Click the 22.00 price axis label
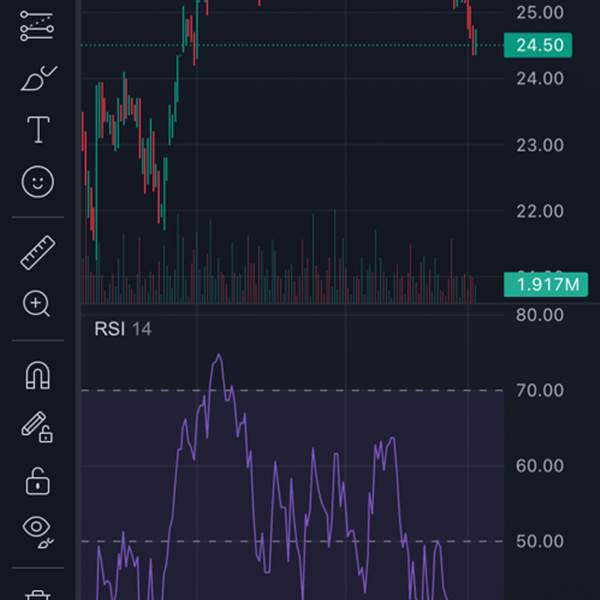The width and height of the screenshot is (600, 600). click(x=539, y=211)
